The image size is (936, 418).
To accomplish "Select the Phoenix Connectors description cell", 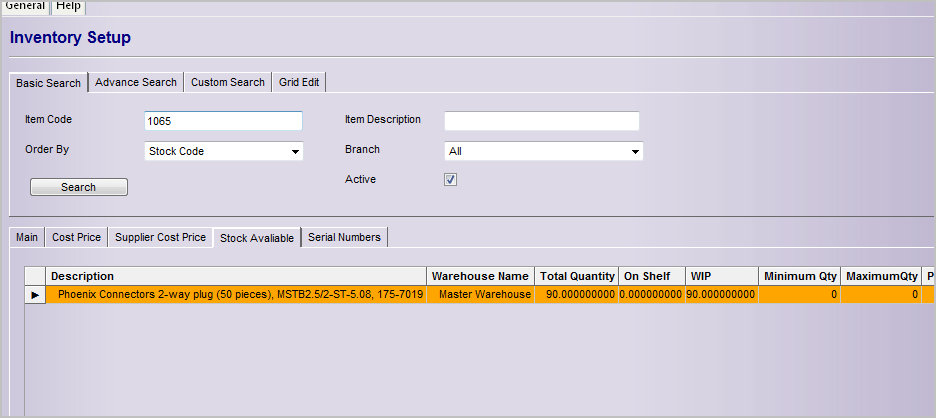I will (240, 295).
